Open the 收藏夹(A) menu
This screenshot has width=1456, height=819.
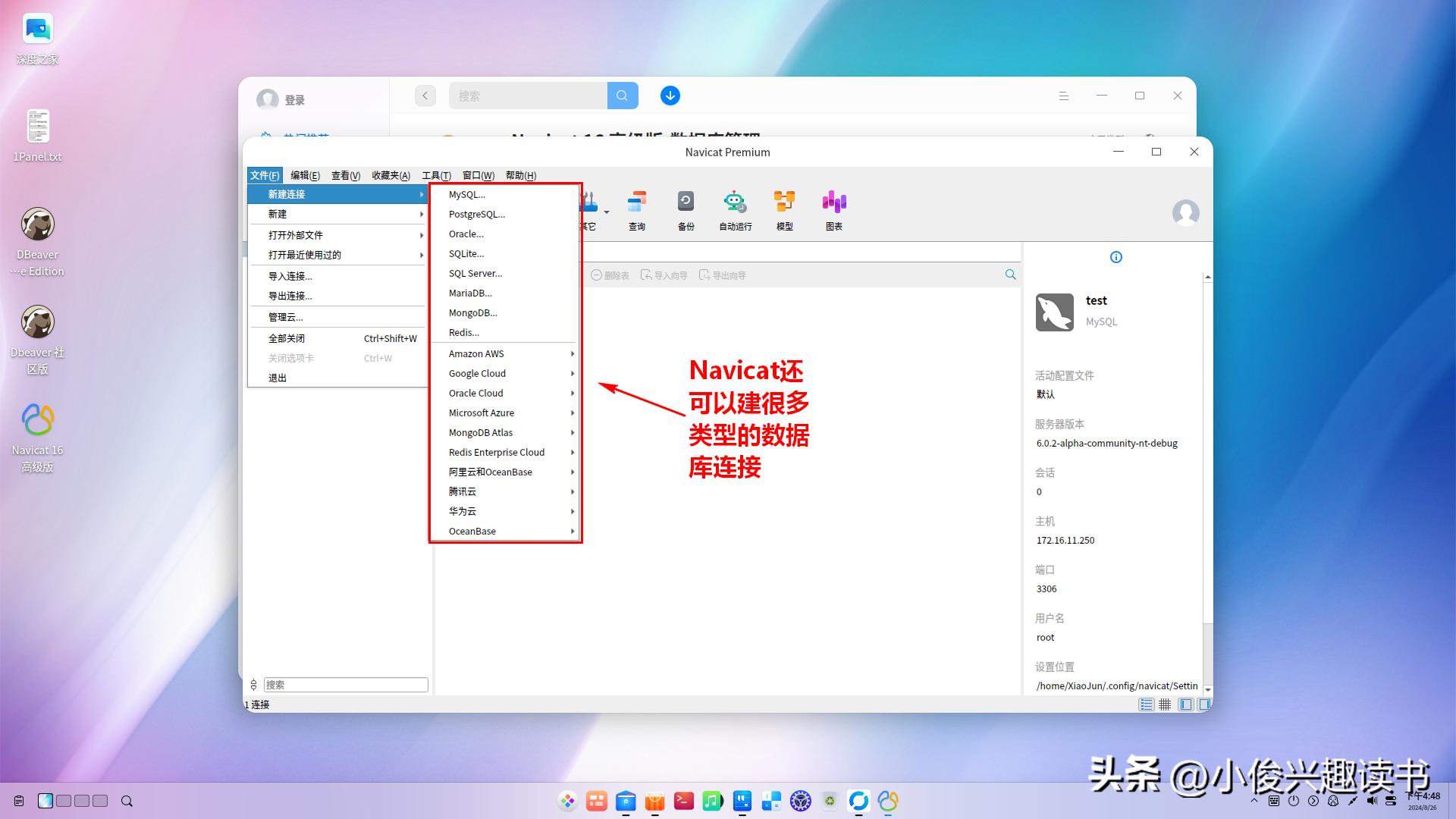[x=391, y=175]
